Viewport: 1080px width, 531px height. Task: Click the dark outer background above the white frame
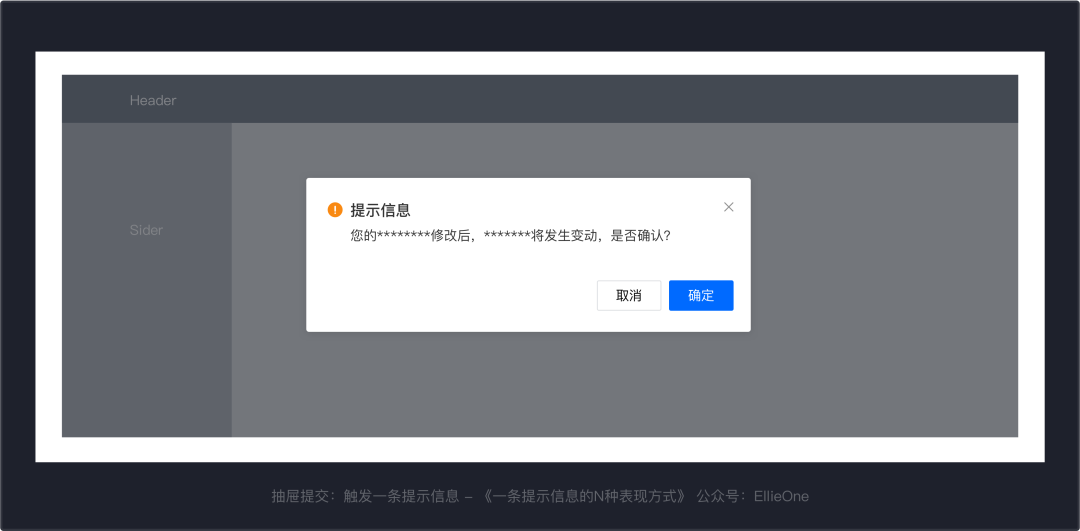pos(540,25)
